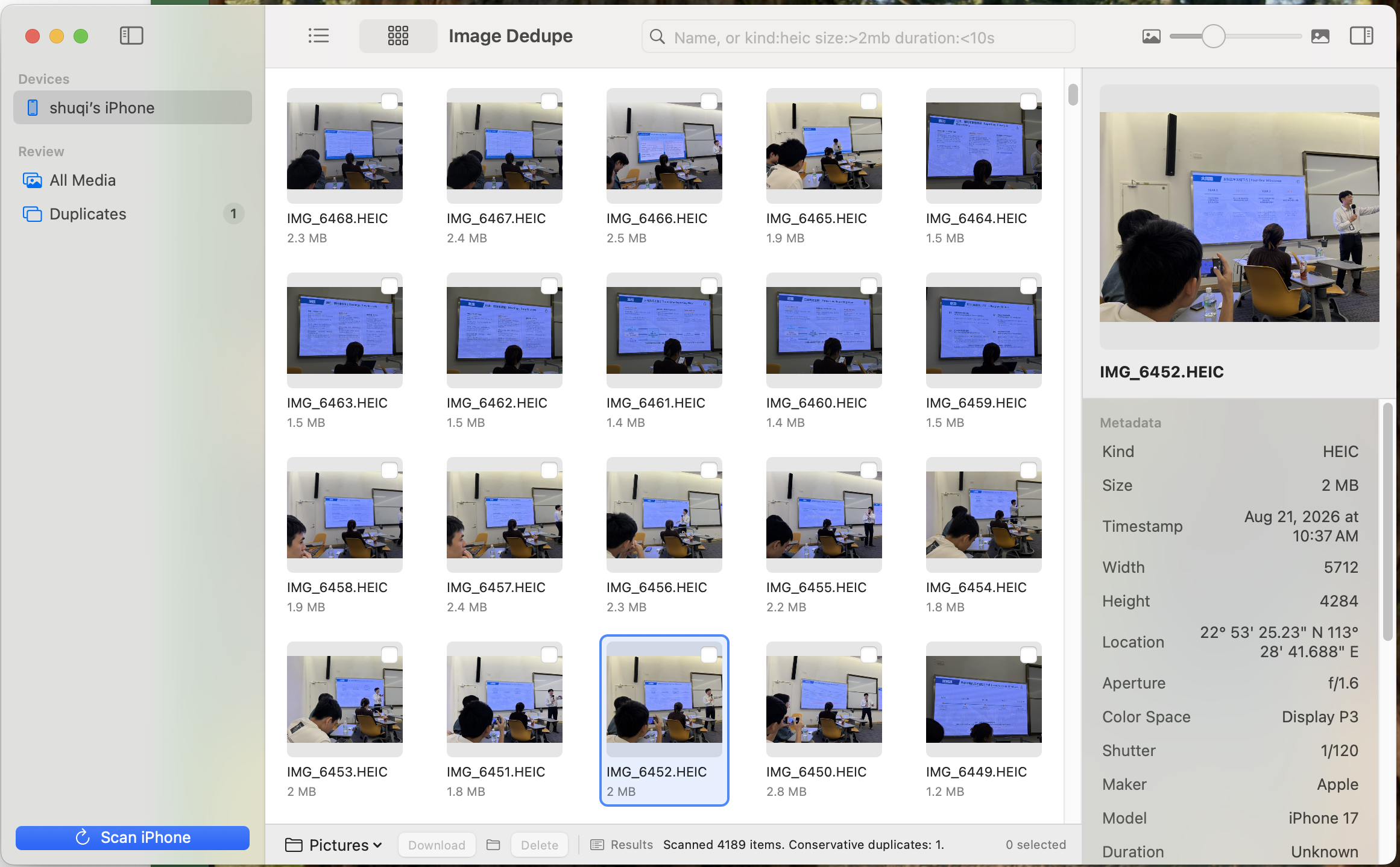1400x867 pixels.
Task: Toggle the left sidebar icon
Action: pyautogui.click(x=131, y=36)
